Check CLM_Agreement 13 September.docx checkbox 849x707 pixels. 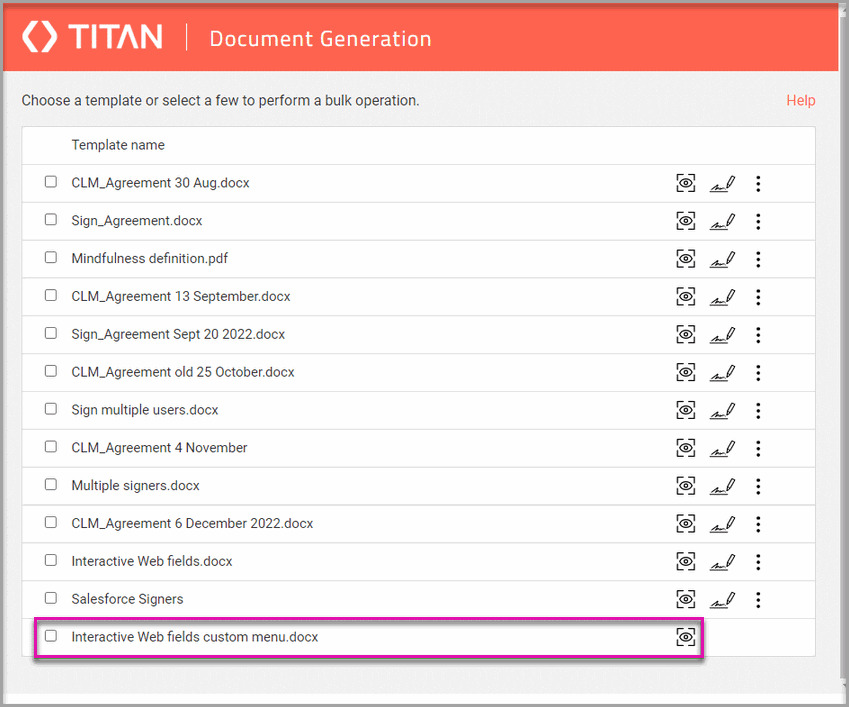tap(51, 295)
